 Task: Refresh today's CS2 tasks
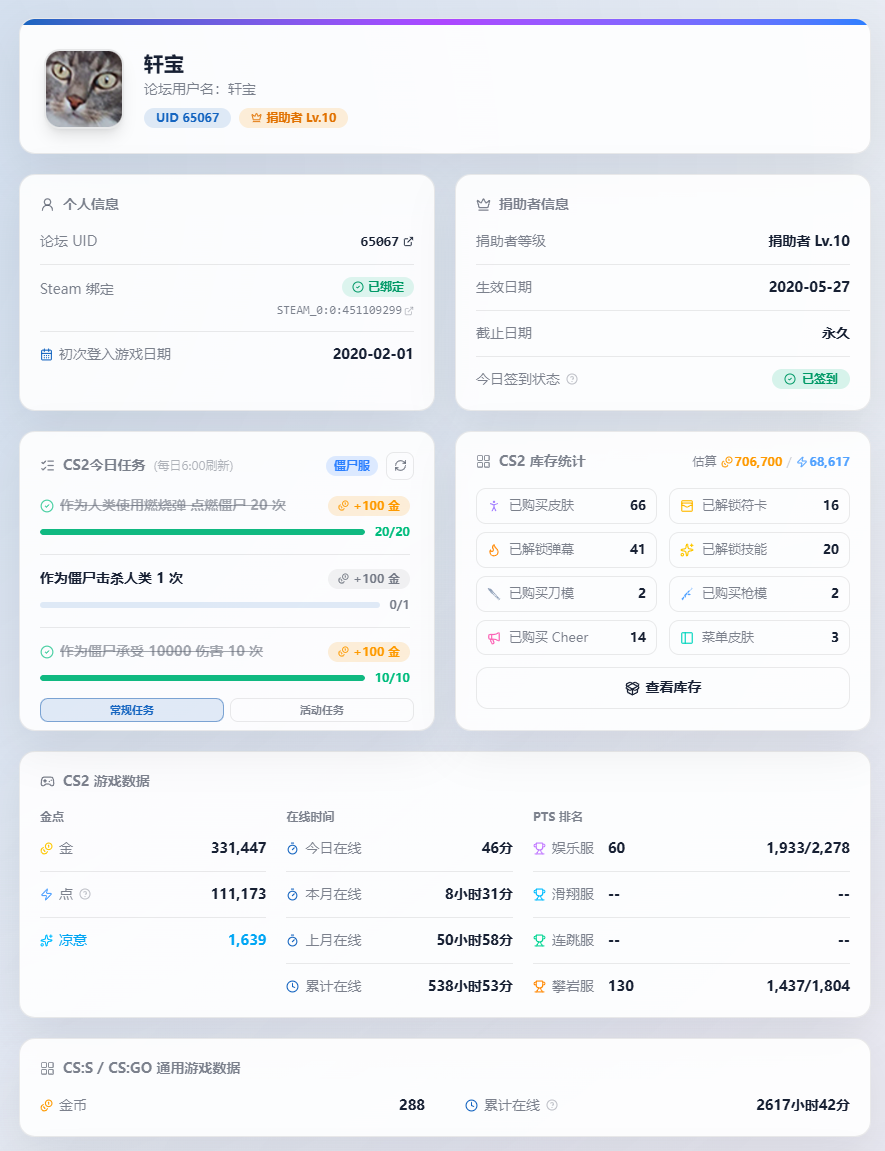400,465
